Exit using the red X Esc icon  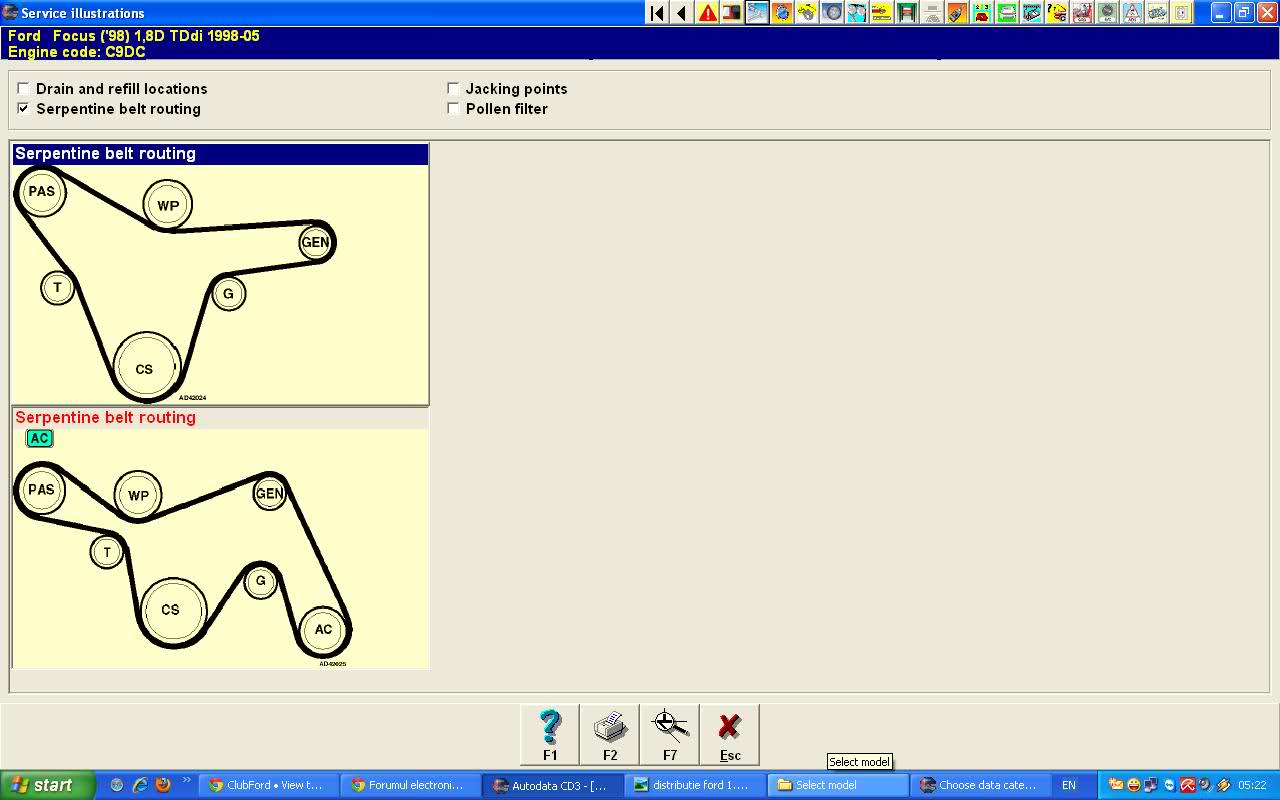tap(730, 734)
